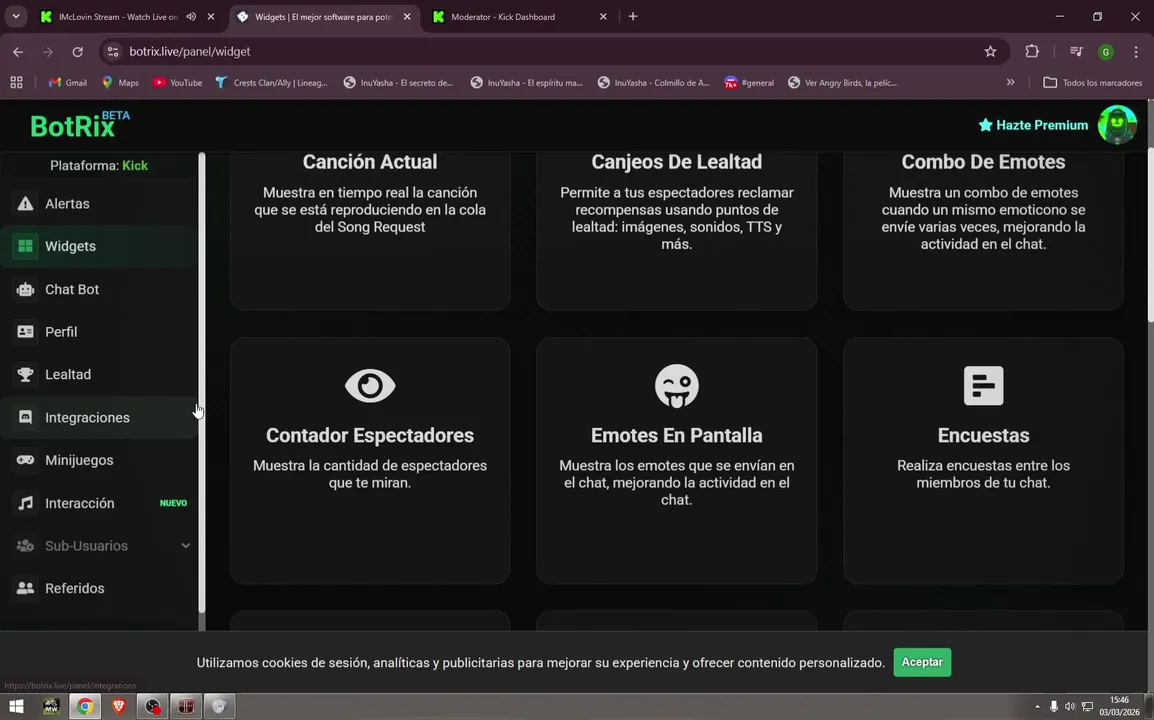This screenshot has height=720, width=1154.
Task: Click the Minijuegos gamepad icon
Action: point(25,460)
